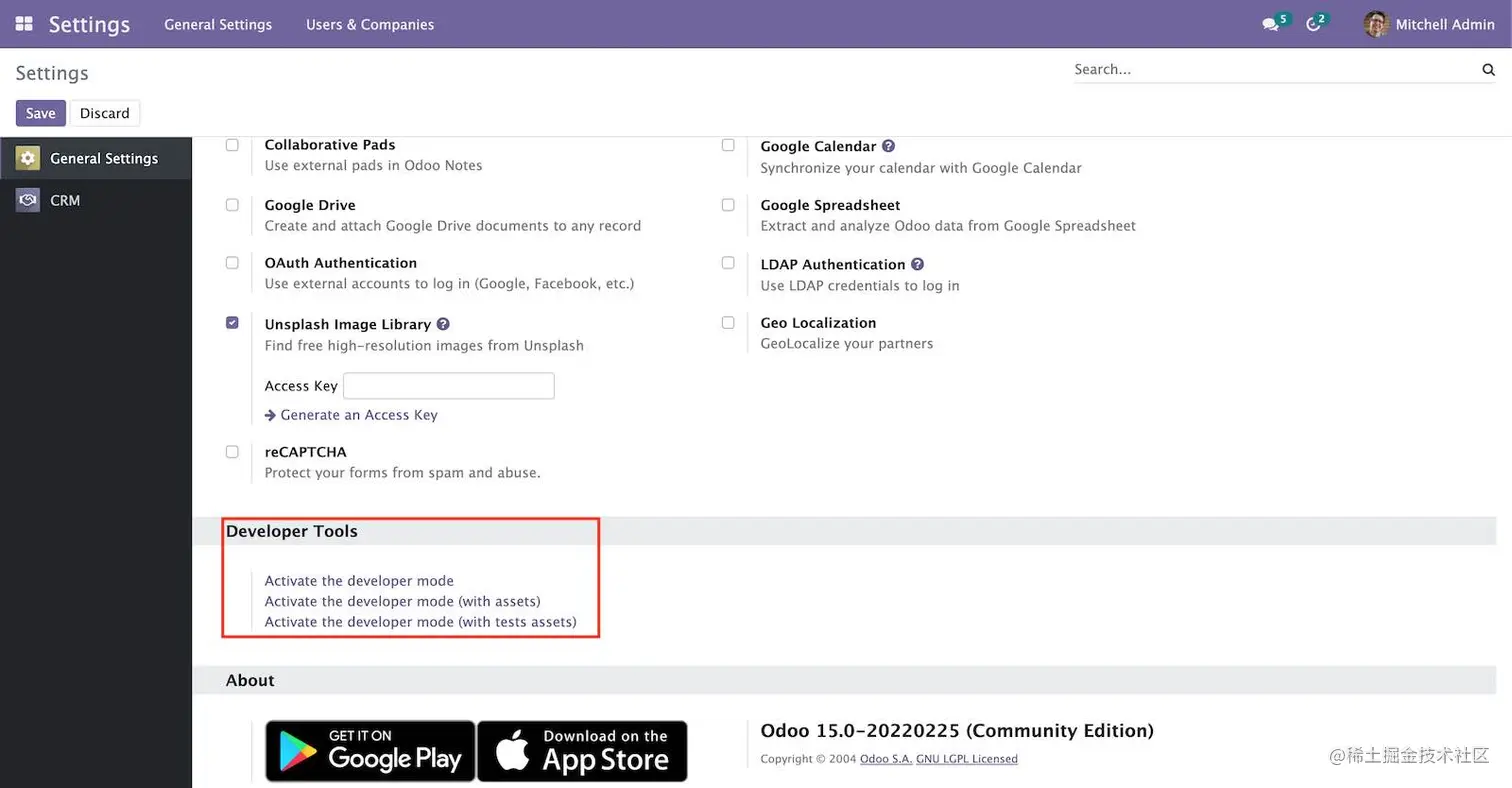The width and height of the screenshot is (1512, 788).
Task: Open the LDAP Authentication help icon
Action: pyautogui.click(x=918, y=263)
